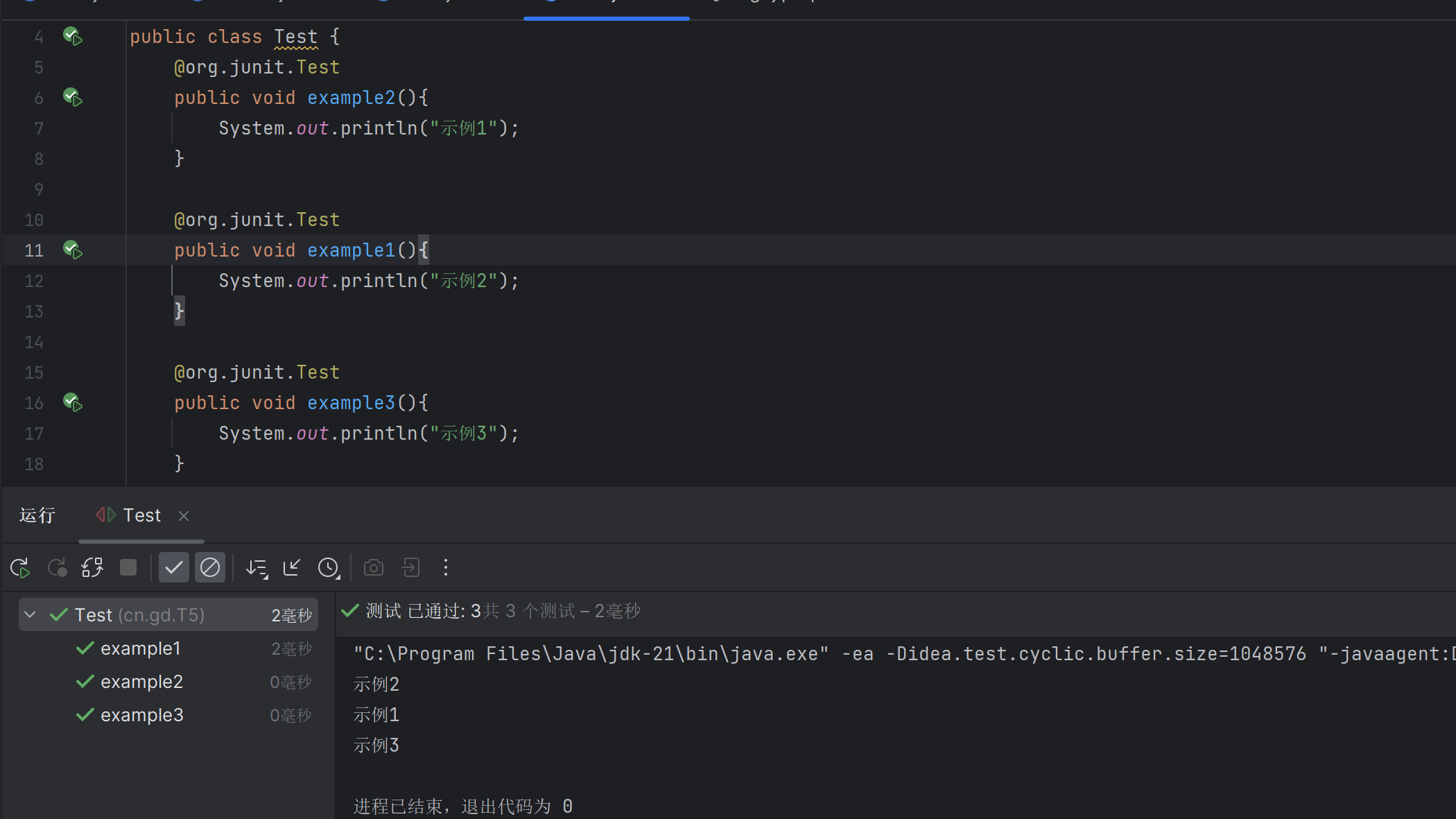This screenshot has width=1456, height=819.
Task: Toggle auto-test rerun icon
Action: (x=92, y=568)
